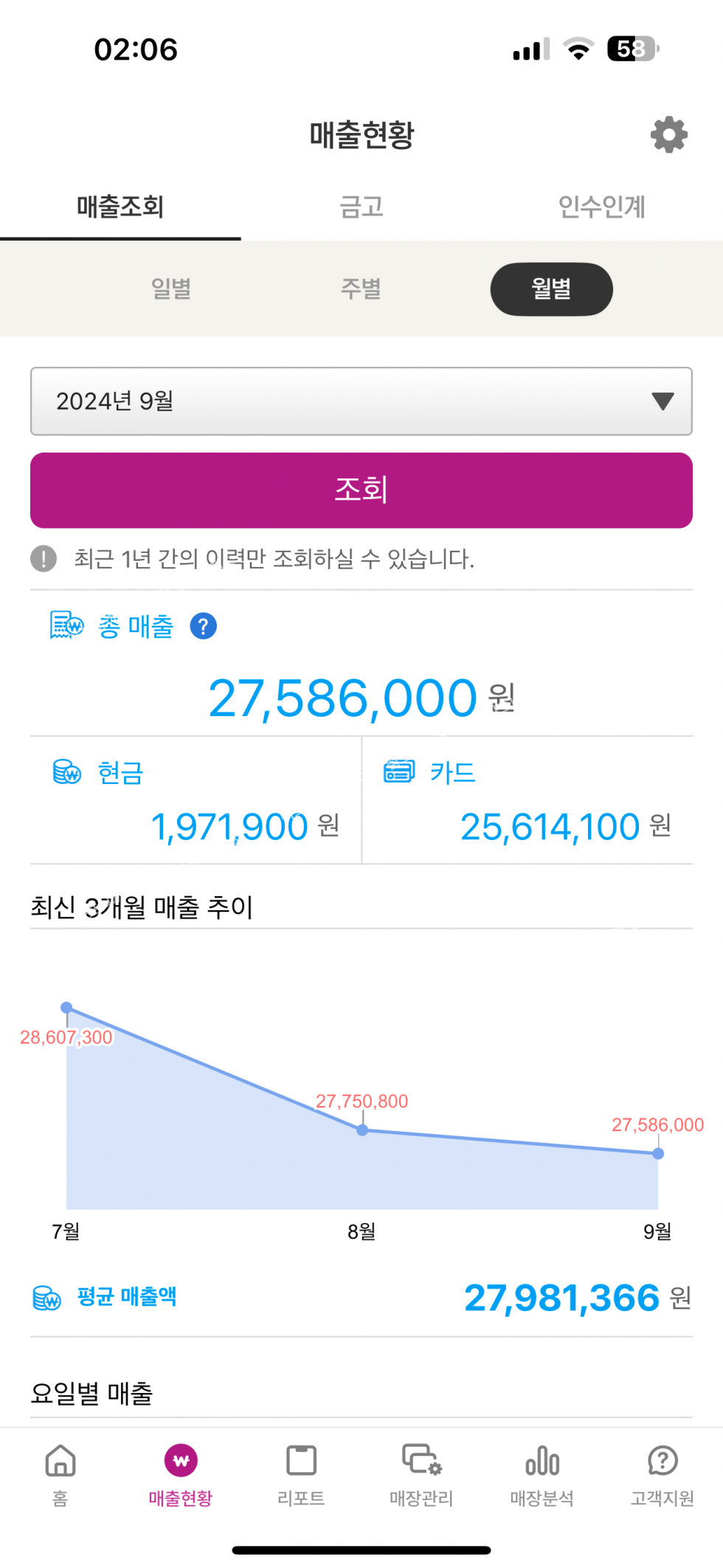The width and height of the screenshot is (723, 1568).
Task: Open settings gear icon
Action: coord(668,134)
